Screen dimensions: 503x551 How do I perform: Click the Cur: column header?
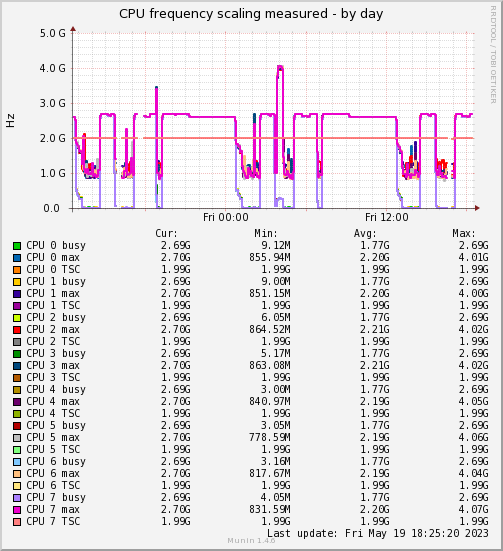pos(167,233)
